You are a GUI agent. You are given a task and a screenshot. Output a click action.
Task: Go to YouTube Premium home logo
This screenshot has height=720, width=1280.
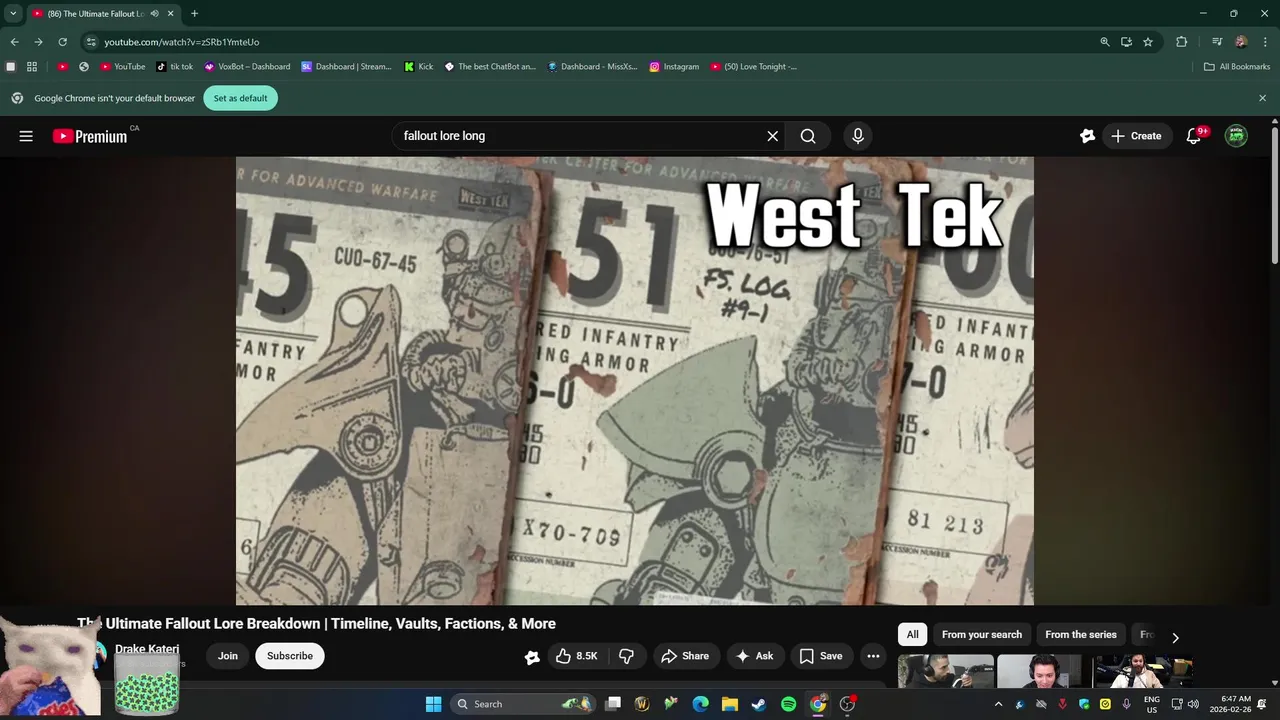click(x=90, y=136)
